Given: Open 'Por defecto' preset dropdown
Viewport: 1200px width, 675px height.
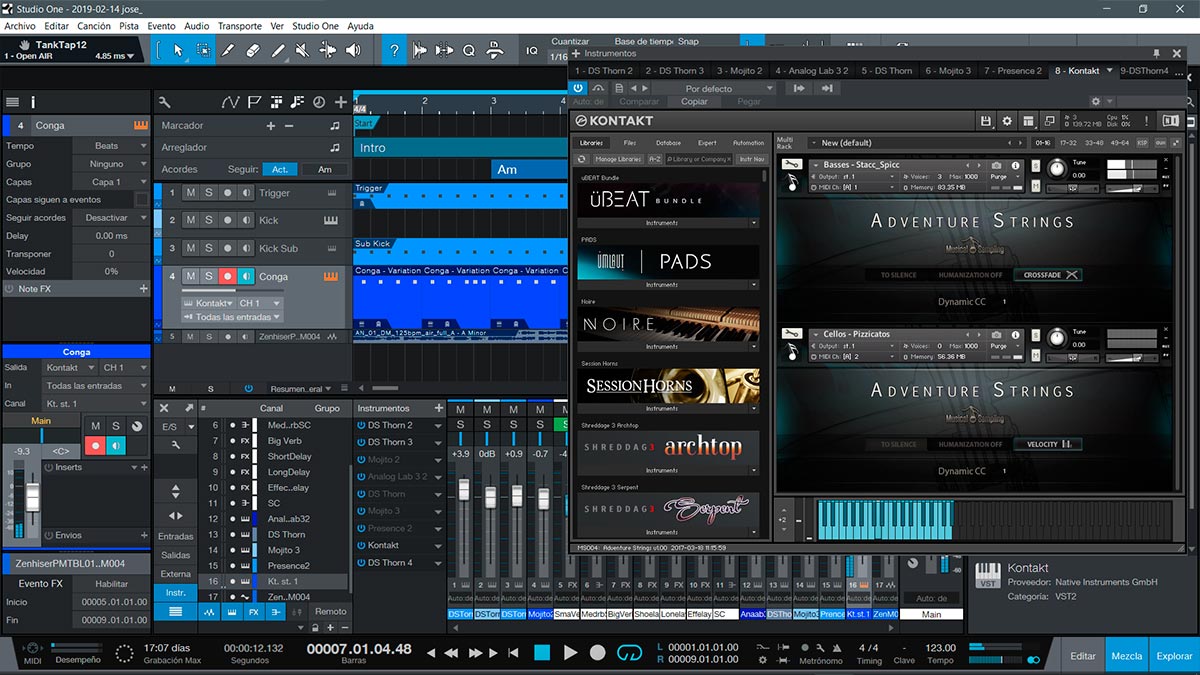Looking at the screenshot, I should (712, 88).
